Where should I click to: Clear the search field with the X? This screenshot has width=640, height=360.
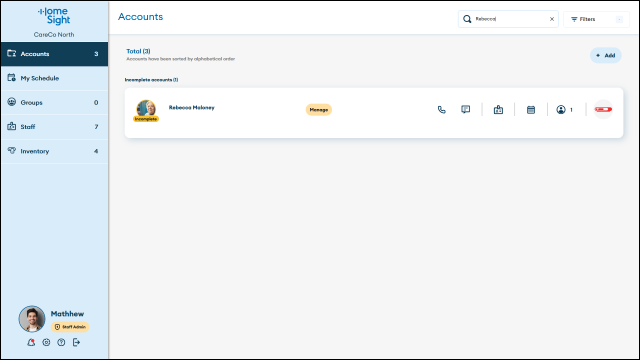click(x=552, y=19)
